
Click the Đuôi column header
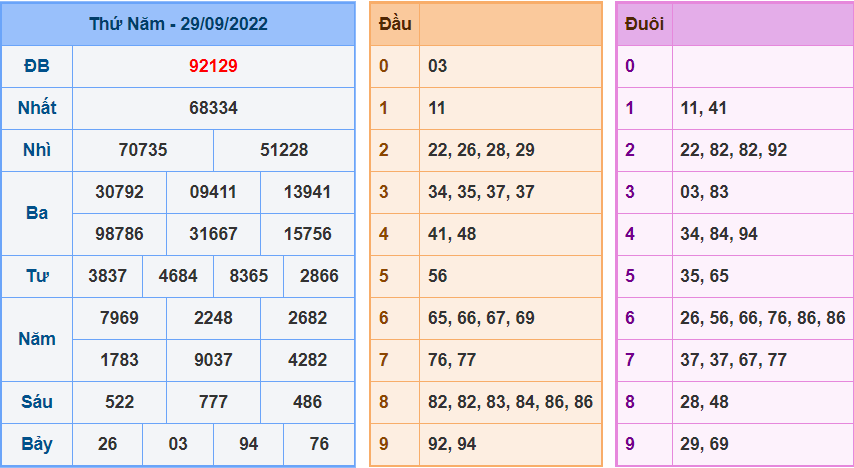[644, 24]
